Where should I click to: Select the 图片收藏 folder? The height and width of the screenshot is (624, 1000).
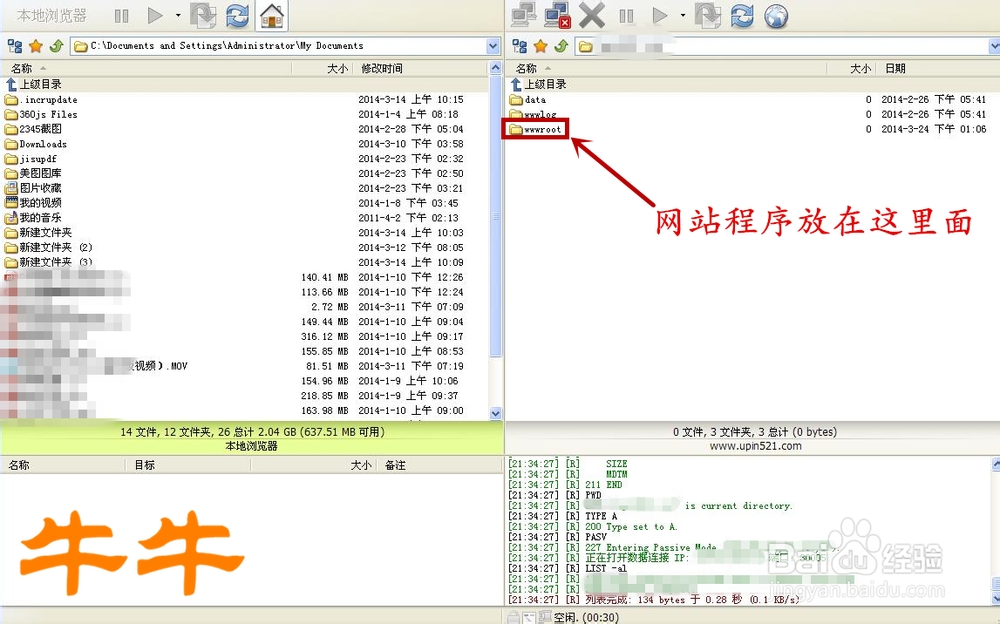[33, 188]
